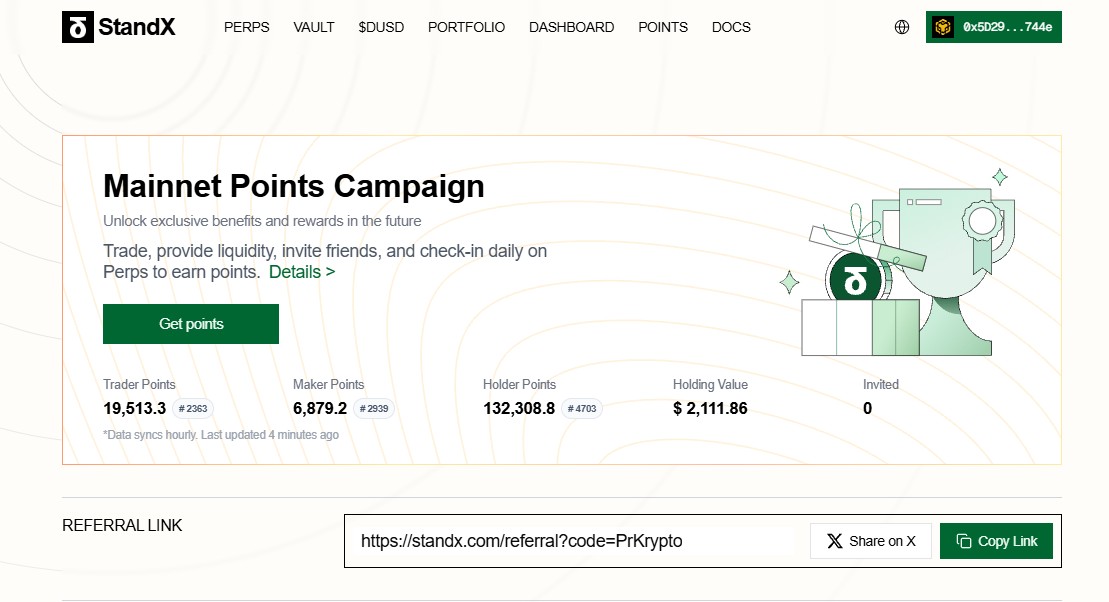Click the Invited label
This screenshot has height=602, width=1109.
click(x=881, y=384)
